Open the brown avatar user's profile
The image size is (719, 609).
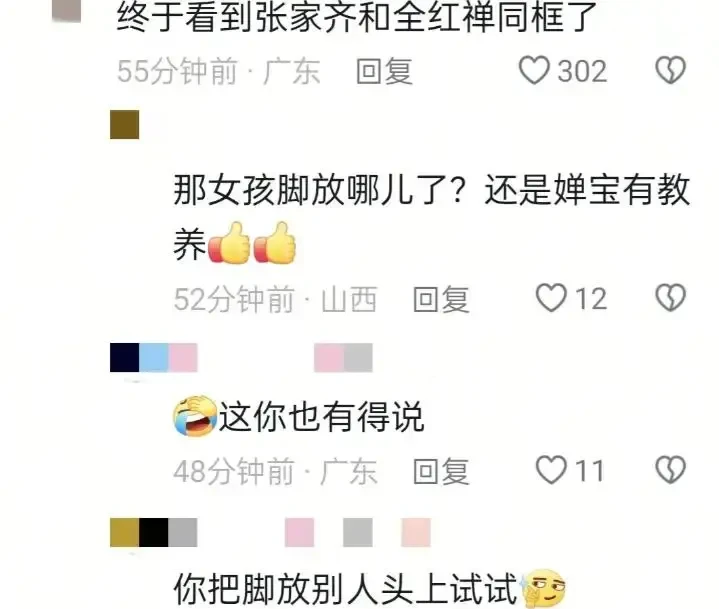point(125,124)
